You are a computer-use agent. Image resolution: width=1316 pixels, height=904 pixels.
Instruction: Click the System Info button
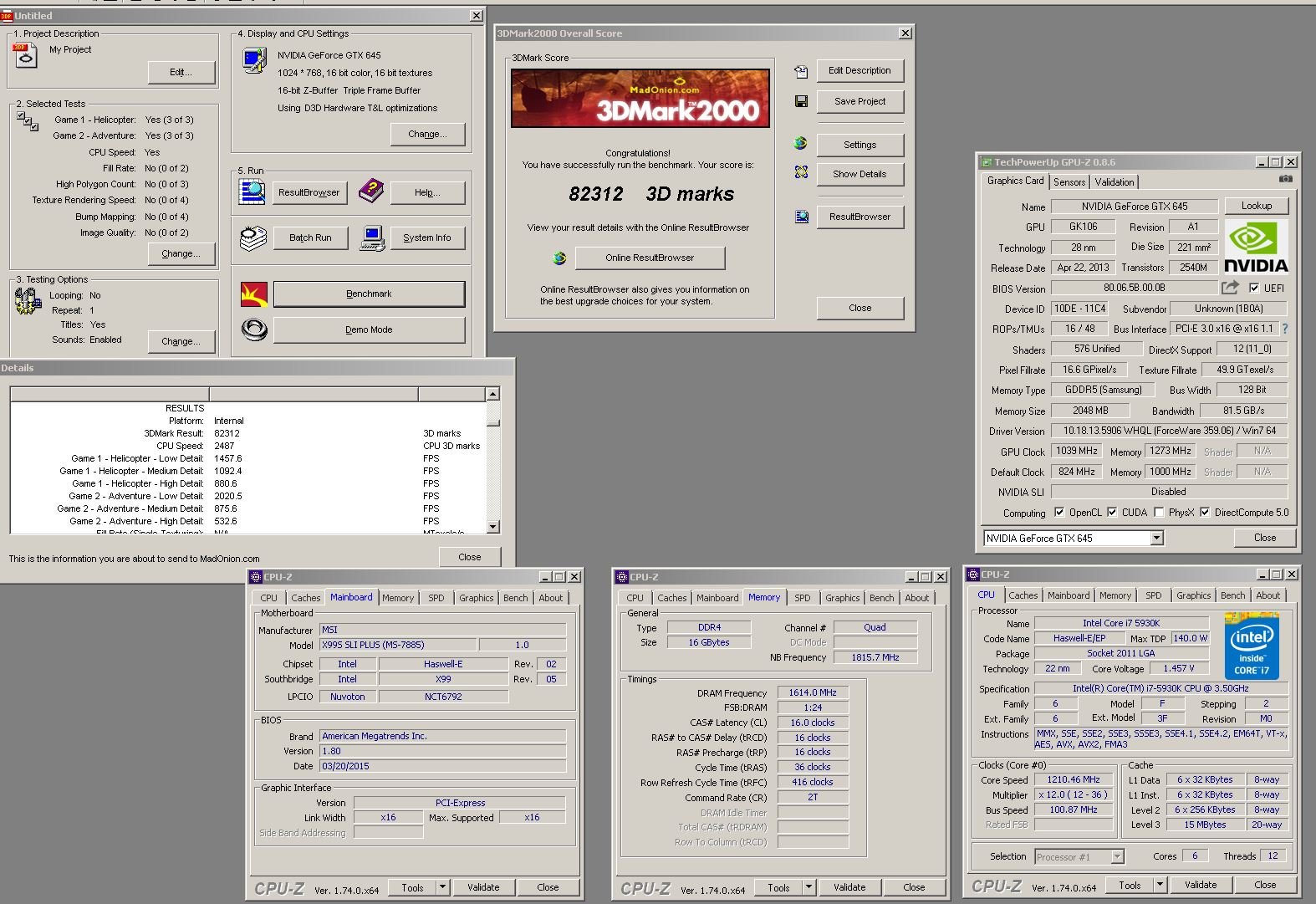[x=427, y=238]
